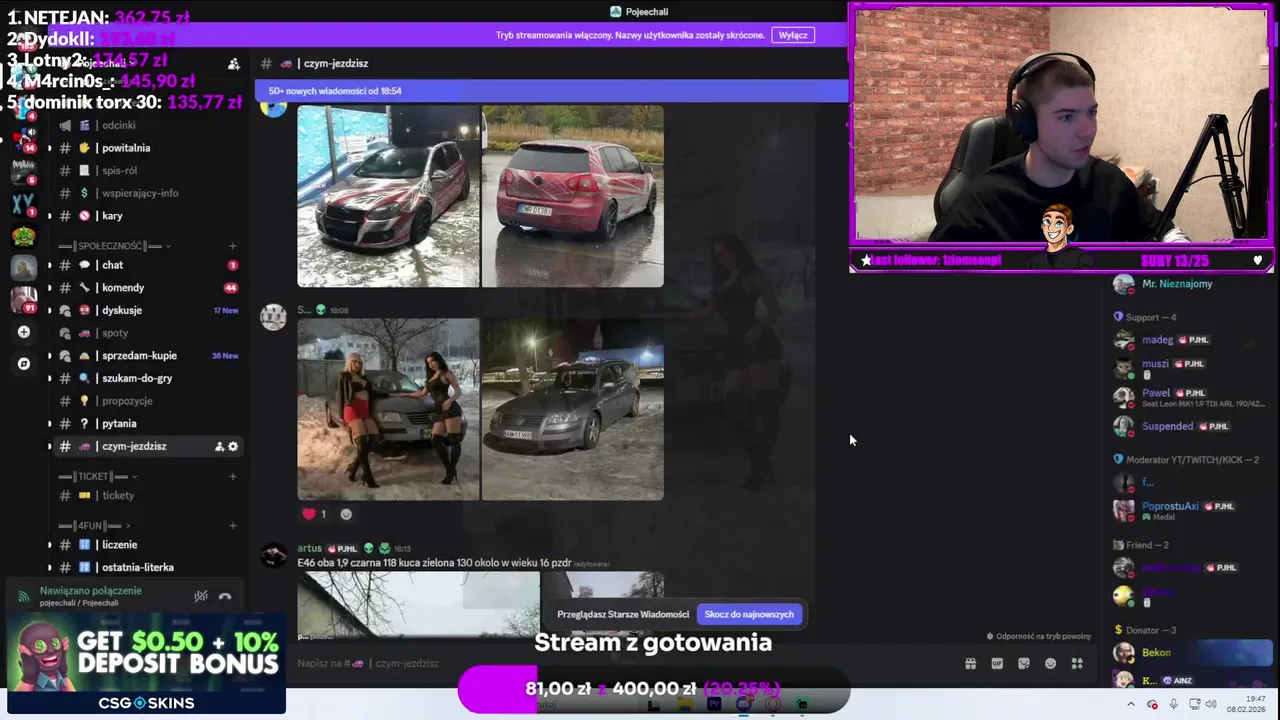Open the sticker picker
This screenshot has width=1280, height=720.
[1024, 663]
